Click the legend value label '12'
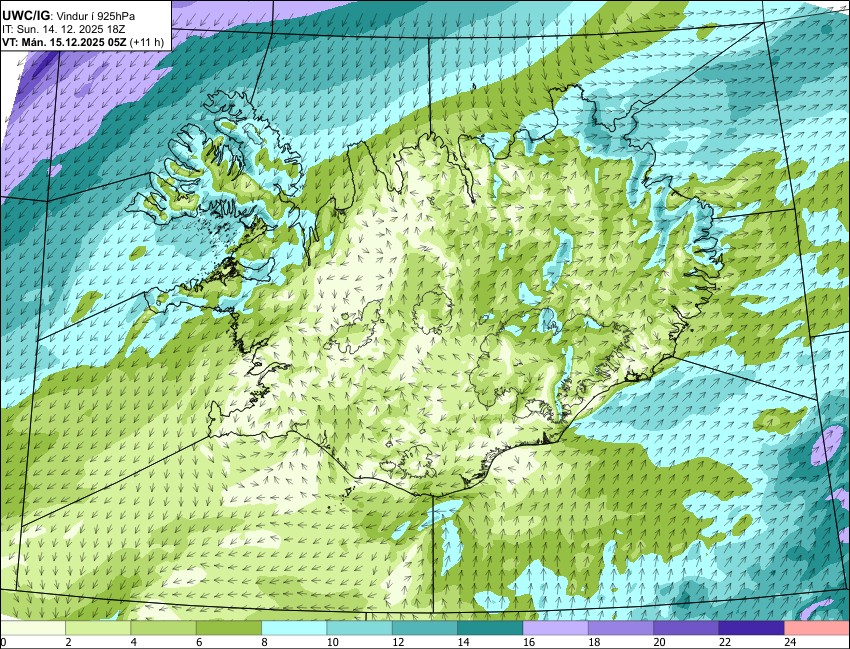Viewport: 850px width, 649px height. tap(398, 642)
